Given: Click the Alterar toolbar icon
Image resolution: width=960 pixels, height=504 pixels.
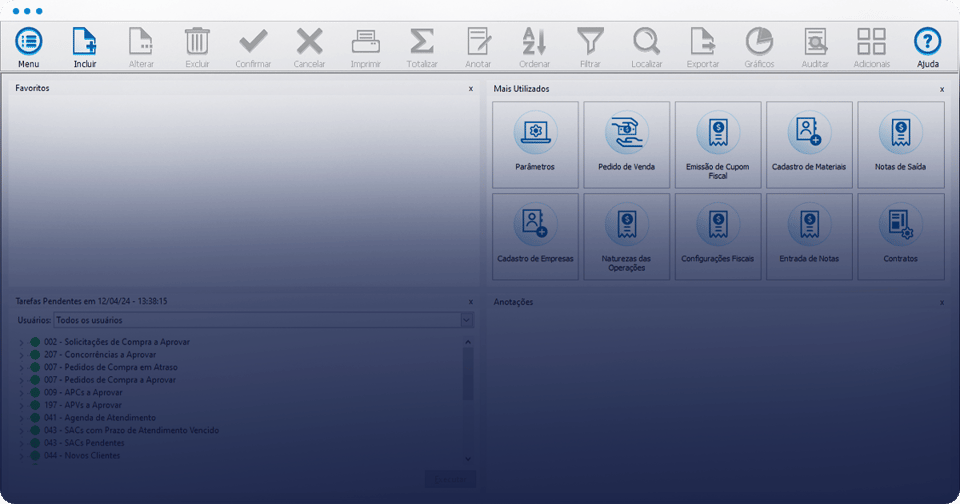Looking at the screenshot, I should pos(141,42).
